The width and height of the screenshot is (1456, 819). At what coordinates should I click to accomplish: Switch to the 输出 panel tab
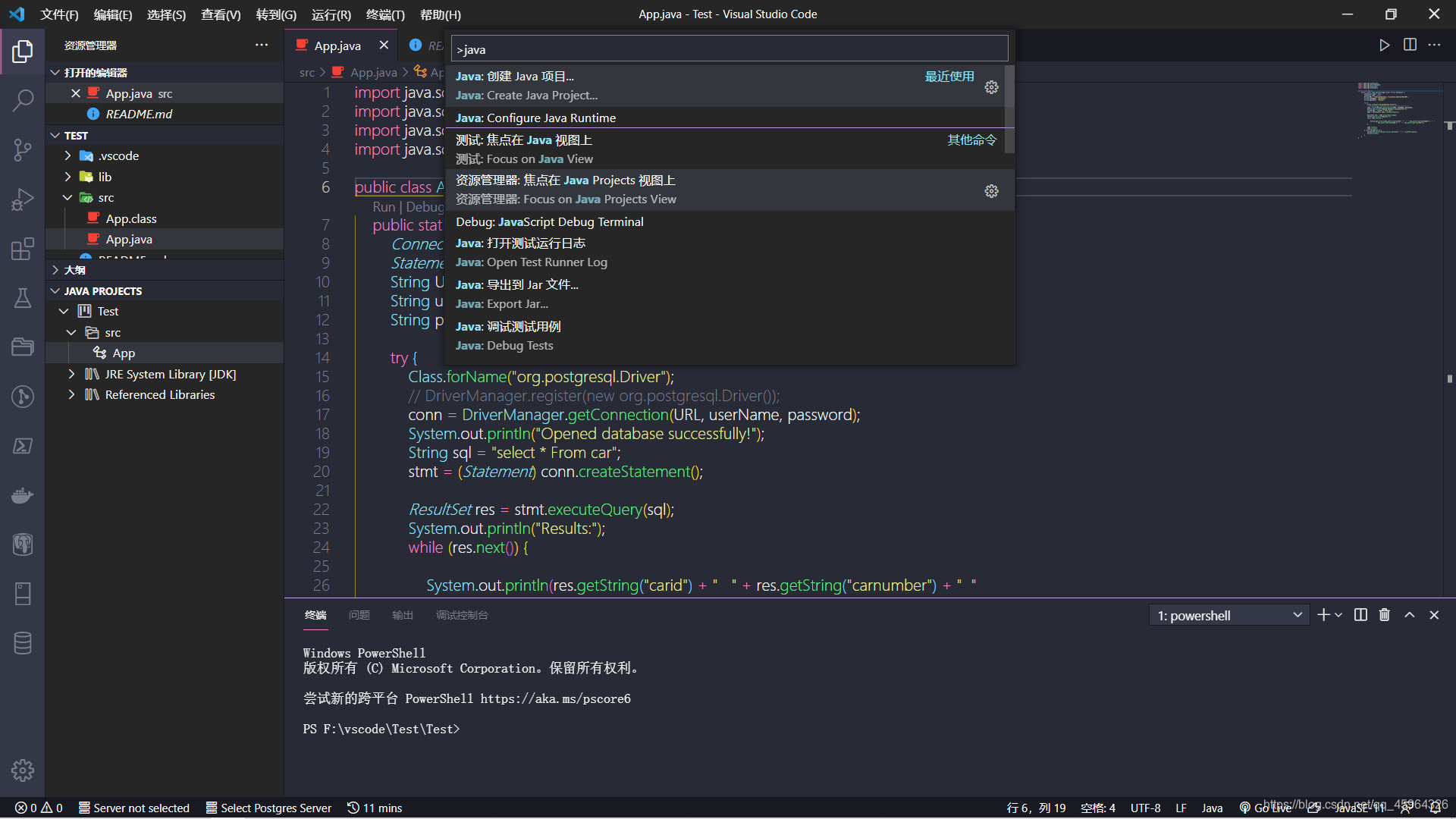[403, 615]
